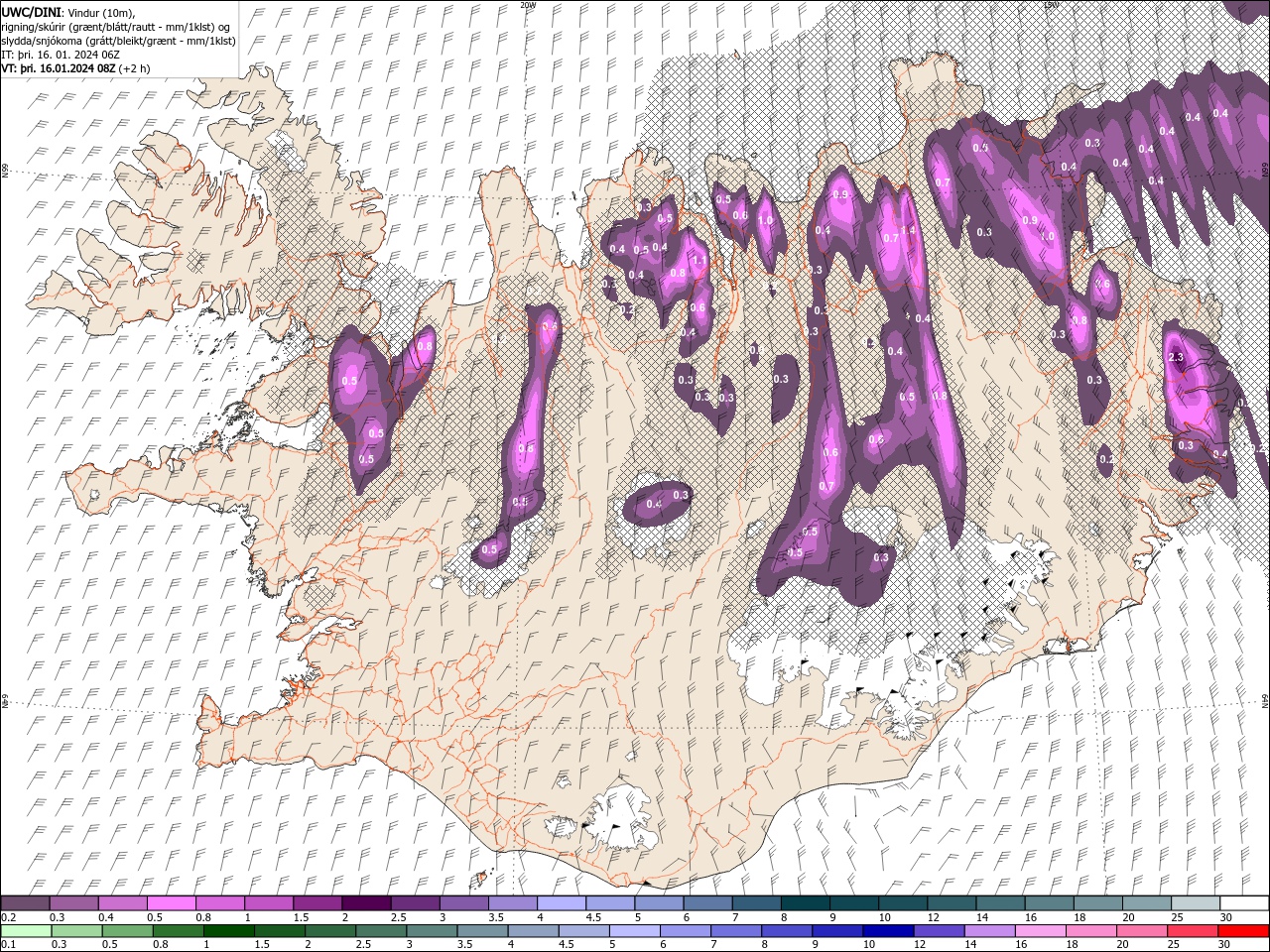Image resolution: width=1270 pixels, height=952 pixels.
Task: Pick upper legend swatch labeled 3.5
Action: [x=512, y=903]
